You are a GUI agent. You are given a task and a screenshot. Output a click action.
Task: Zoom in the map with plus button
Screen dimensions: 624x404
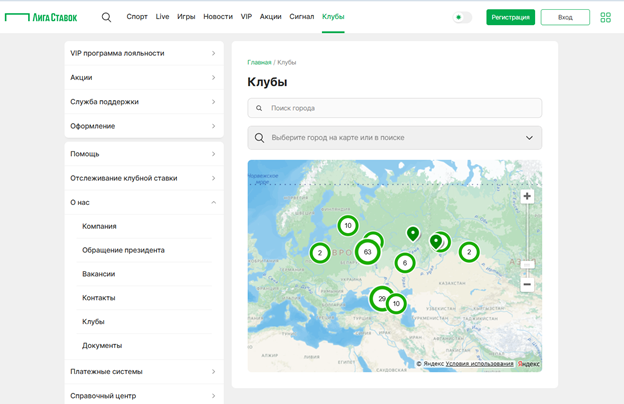(527, 196)
